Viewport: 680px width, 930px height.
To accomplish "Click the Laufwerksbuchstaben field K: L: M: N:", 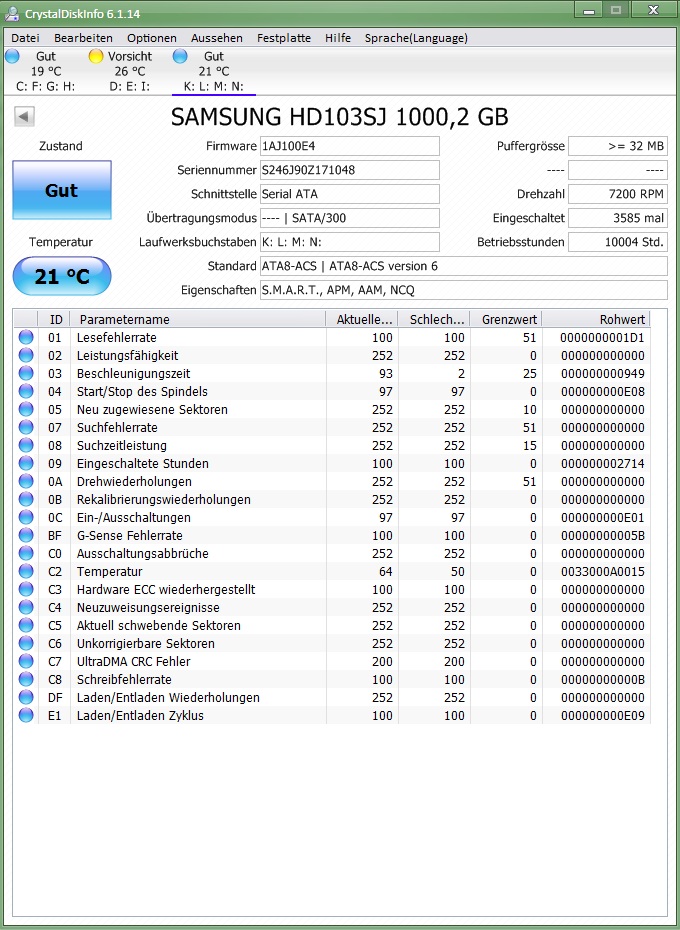I will click(x=349, y=242).
